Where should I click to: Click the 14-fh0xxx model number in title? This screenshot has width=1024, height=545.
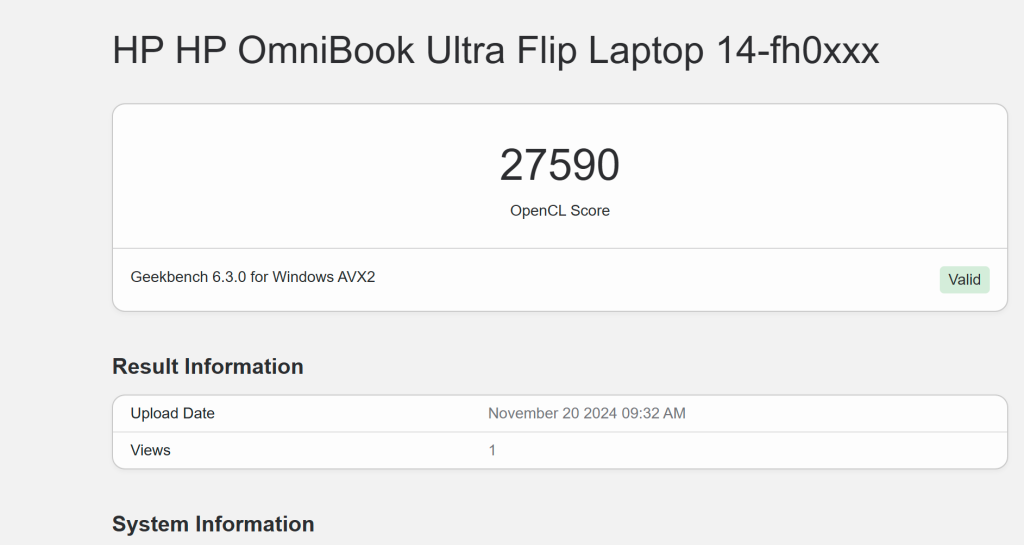click(798, 50)
